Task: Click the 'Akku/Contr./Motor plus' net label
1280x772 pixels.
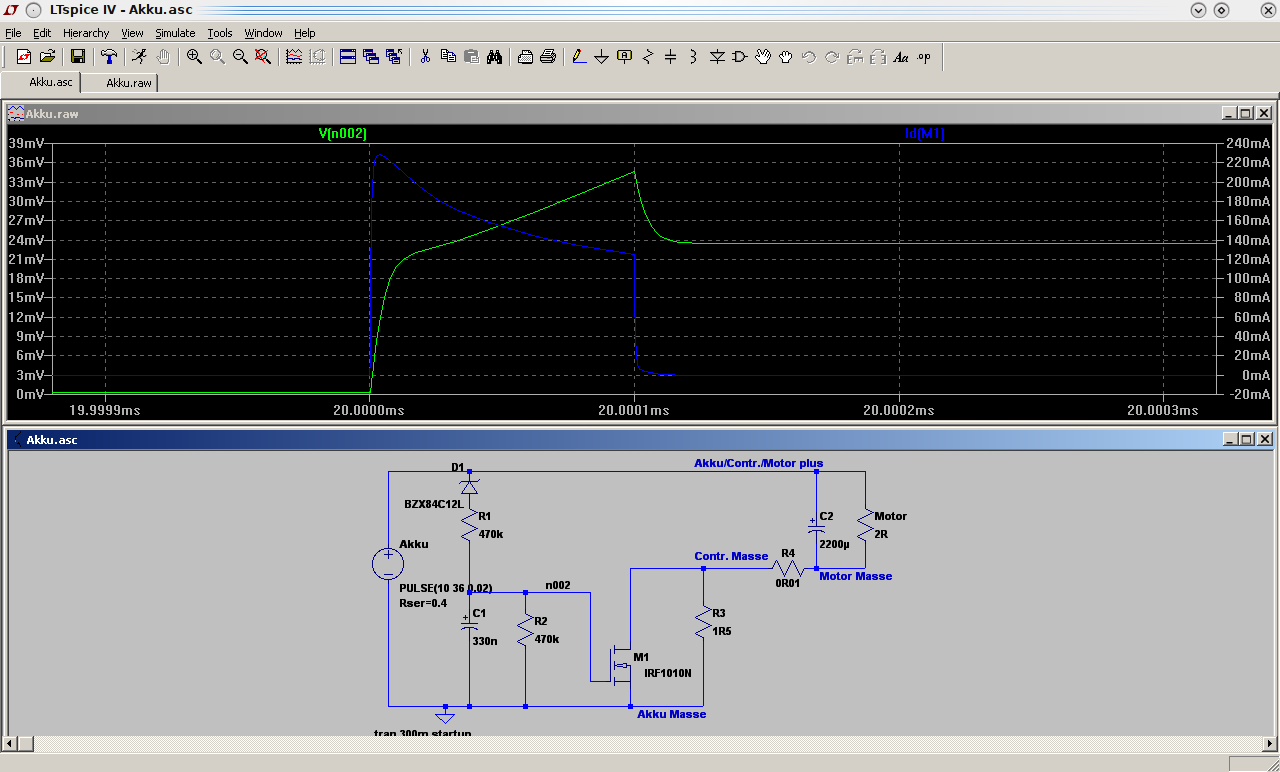Action: click(x=759, y=463)
